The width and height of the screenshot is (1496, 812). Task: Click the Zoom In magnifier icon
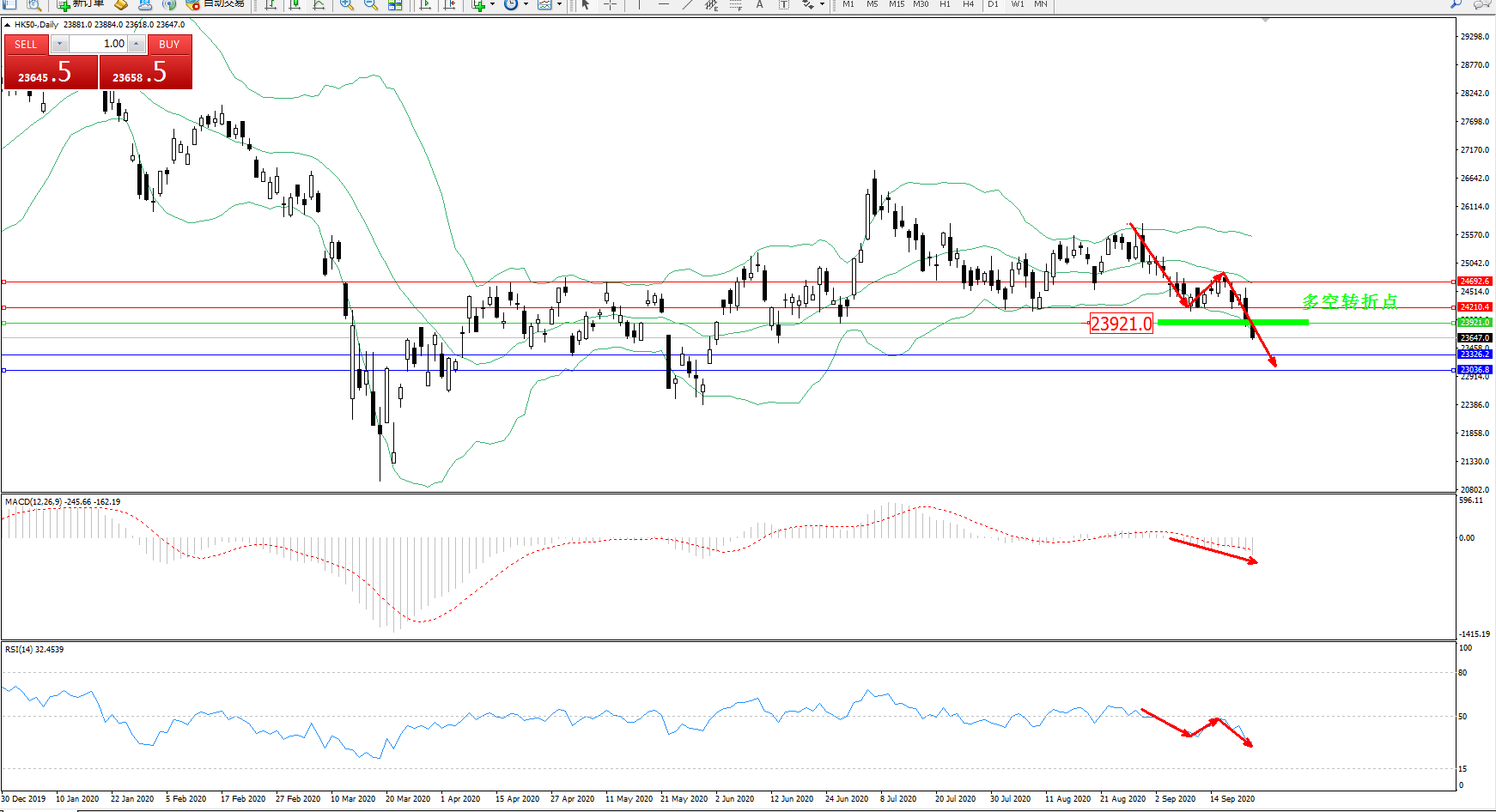[347, 4]
